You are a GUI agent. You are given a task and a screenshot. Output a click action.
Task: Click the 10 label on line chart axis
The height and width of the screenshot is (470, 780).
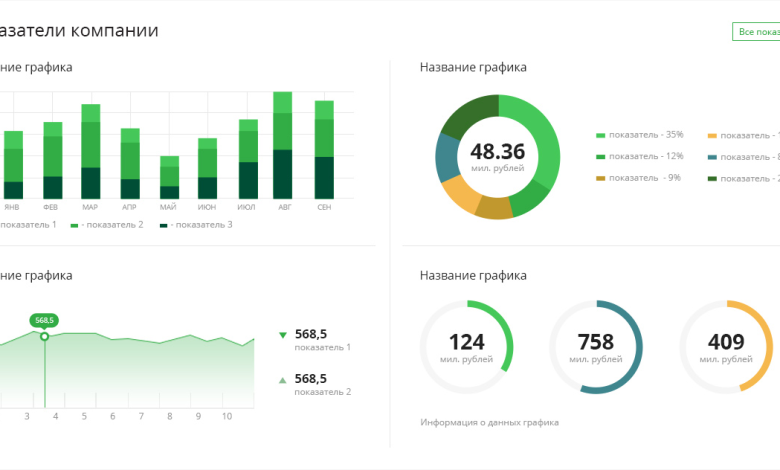pyautogui.click(x=227, y=416)
